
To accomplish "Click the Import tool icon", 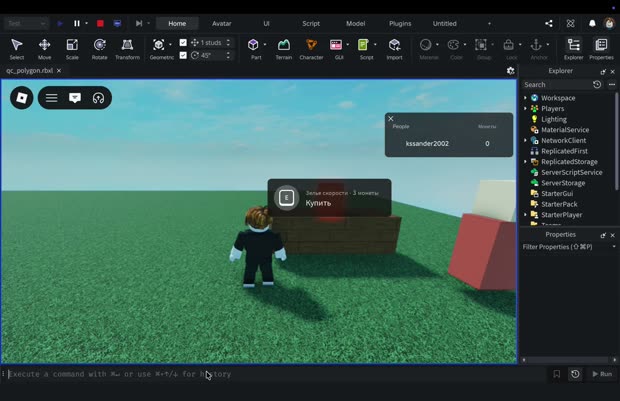I will (394, 49).
